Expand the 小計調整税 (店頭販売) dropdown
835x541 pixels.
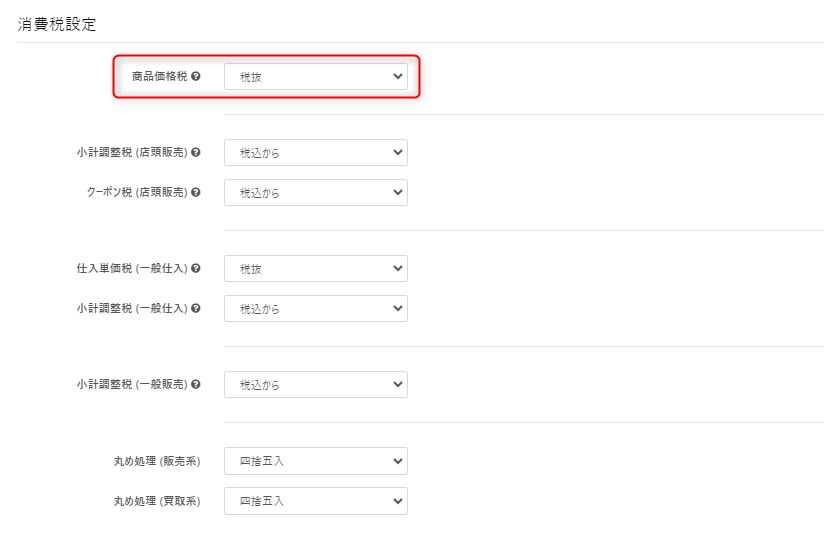click(315, 153)
